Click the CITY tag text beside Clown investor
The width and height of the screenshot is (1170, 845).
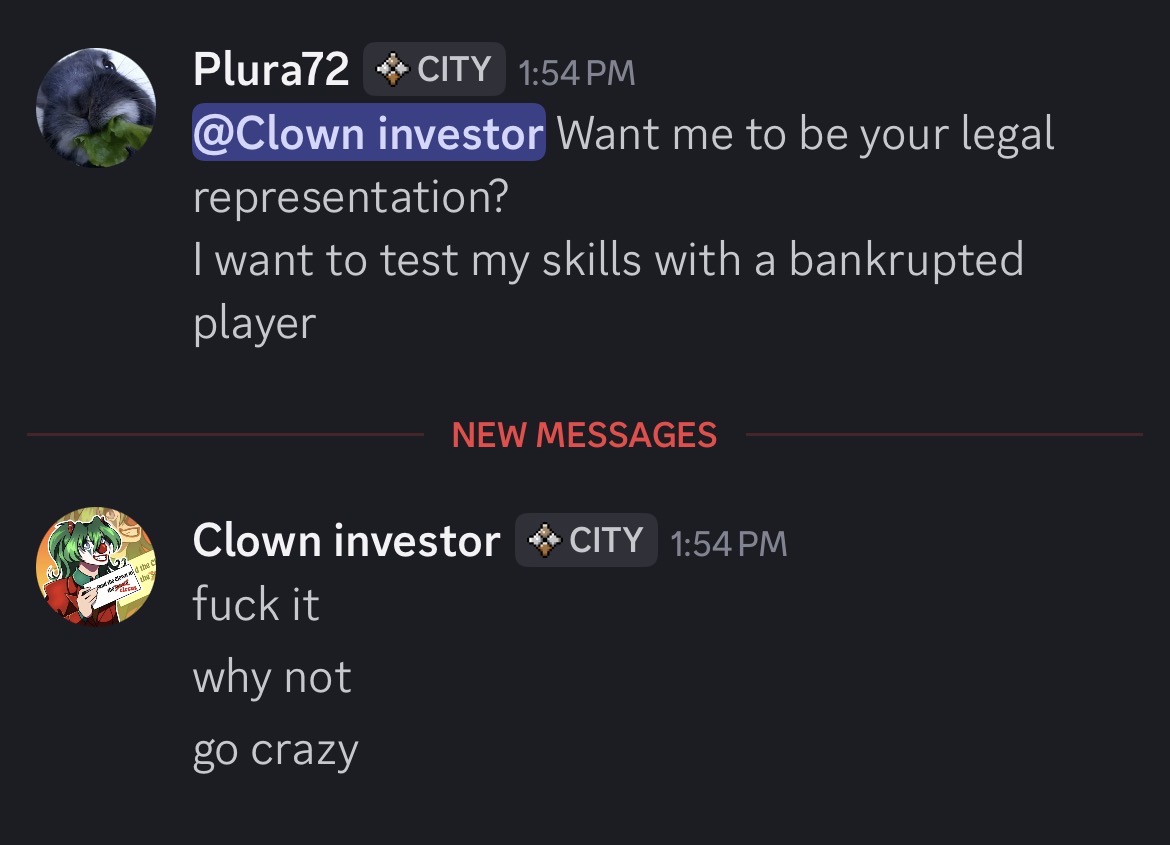(606, 541)
